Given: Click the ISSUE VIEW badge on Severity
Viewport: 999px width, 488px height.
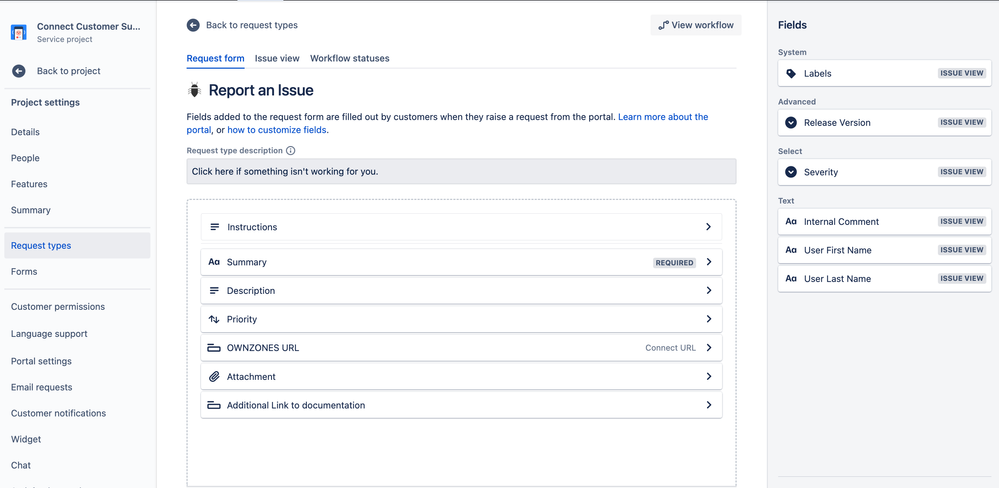Looking at the screenshot, I should click(962, 172).
